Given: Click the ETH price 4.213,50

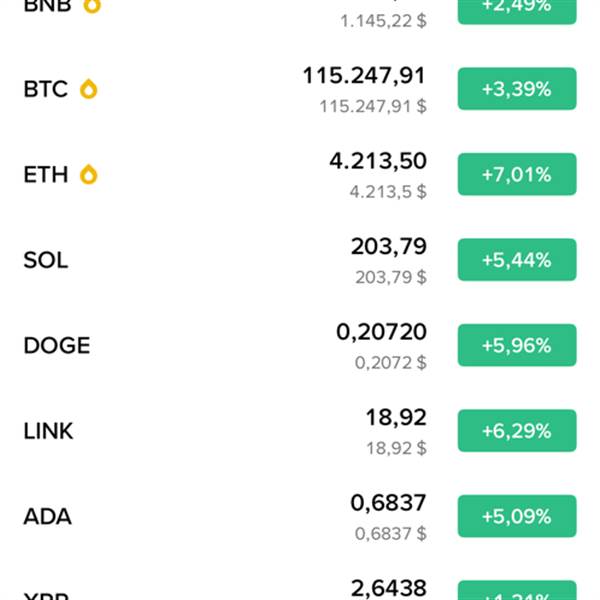Looking at the screenshot, I should 378,161.
